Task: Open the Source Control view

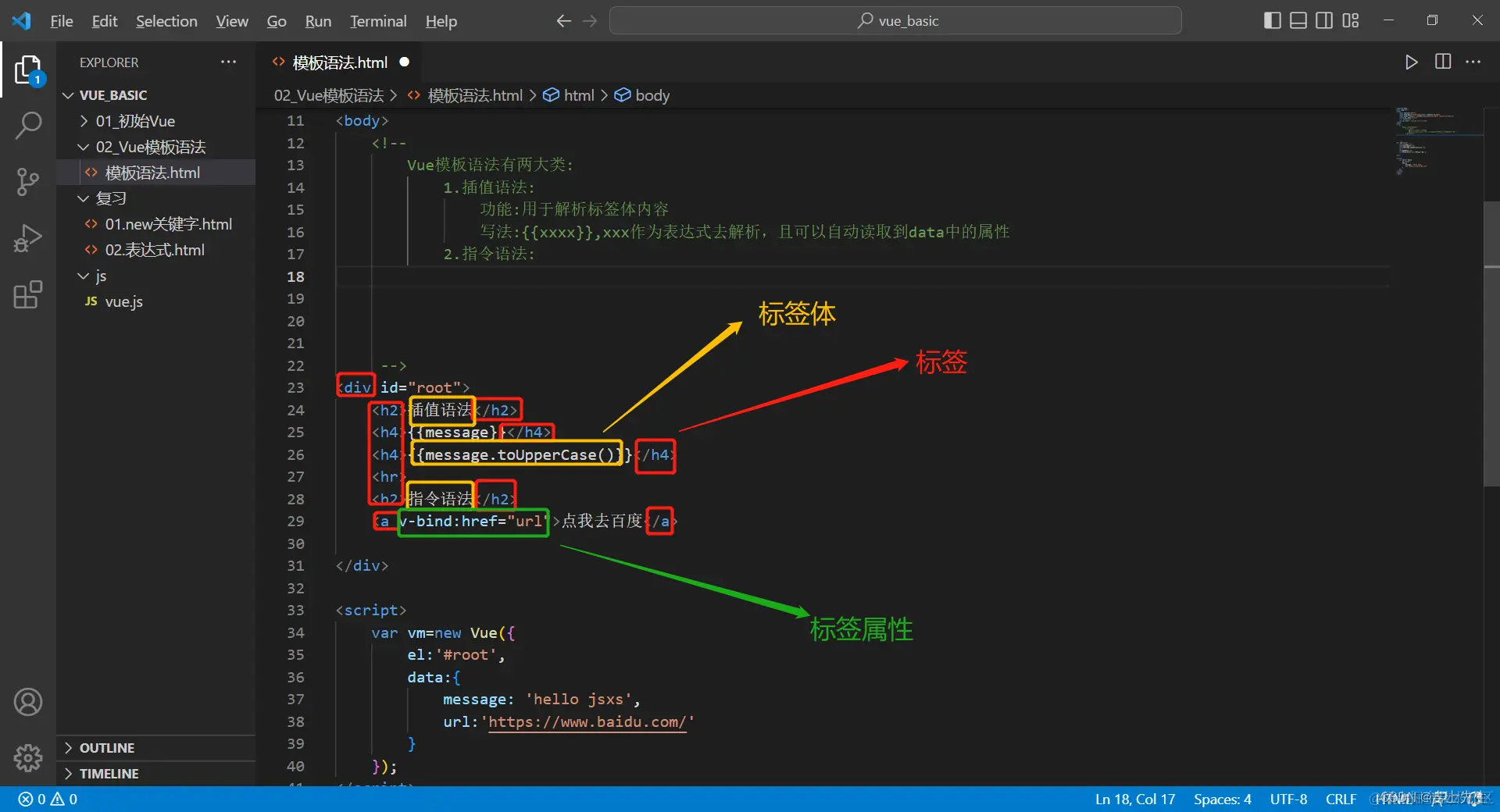Action: point(28,181)
